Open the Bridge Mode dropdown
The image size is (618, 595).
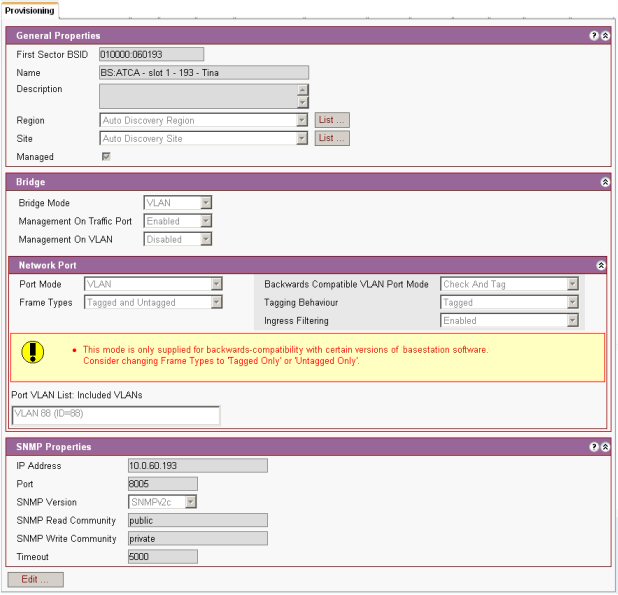click(x=205, y=203)
